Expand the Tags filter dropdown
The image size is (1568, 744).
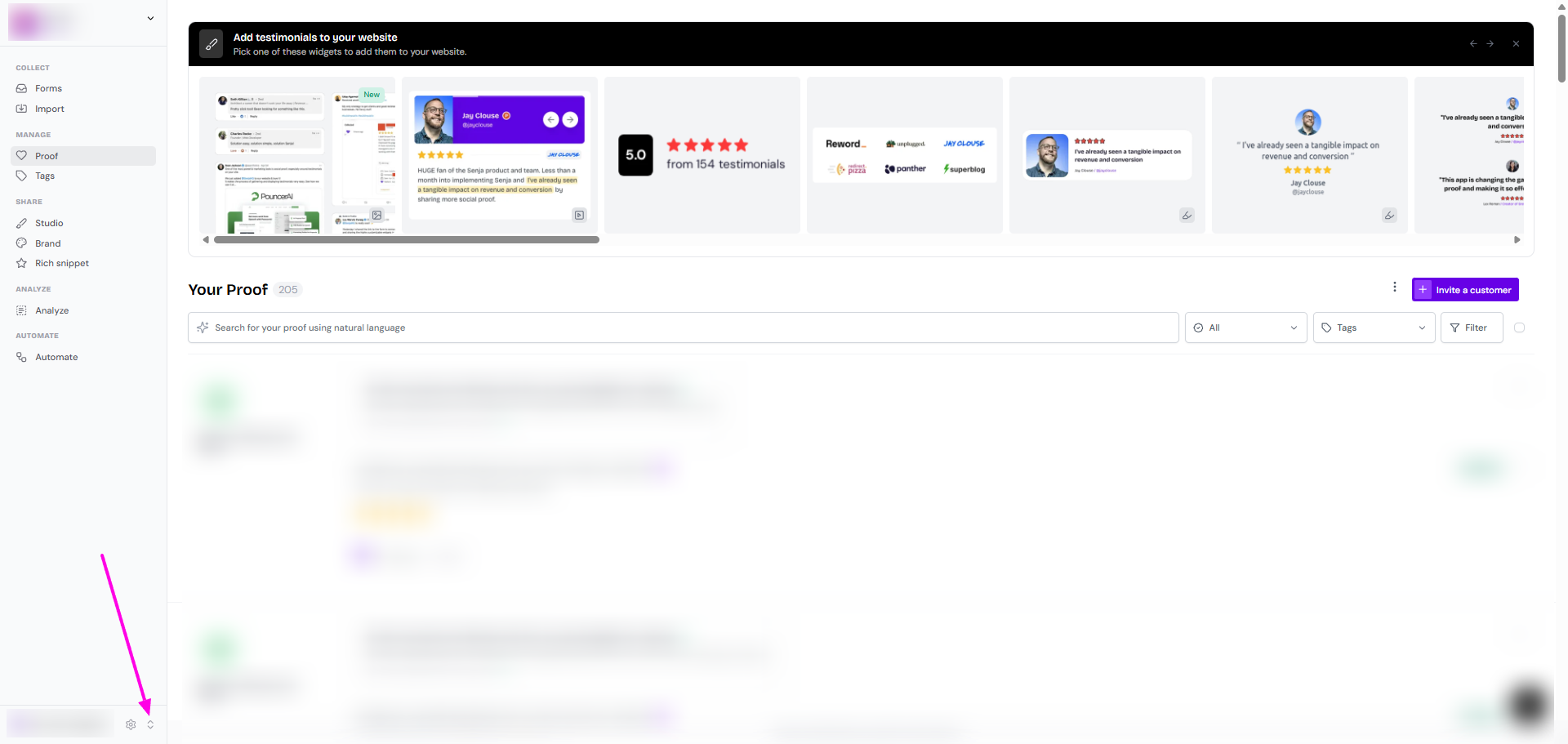click(x=1374, y=327)
